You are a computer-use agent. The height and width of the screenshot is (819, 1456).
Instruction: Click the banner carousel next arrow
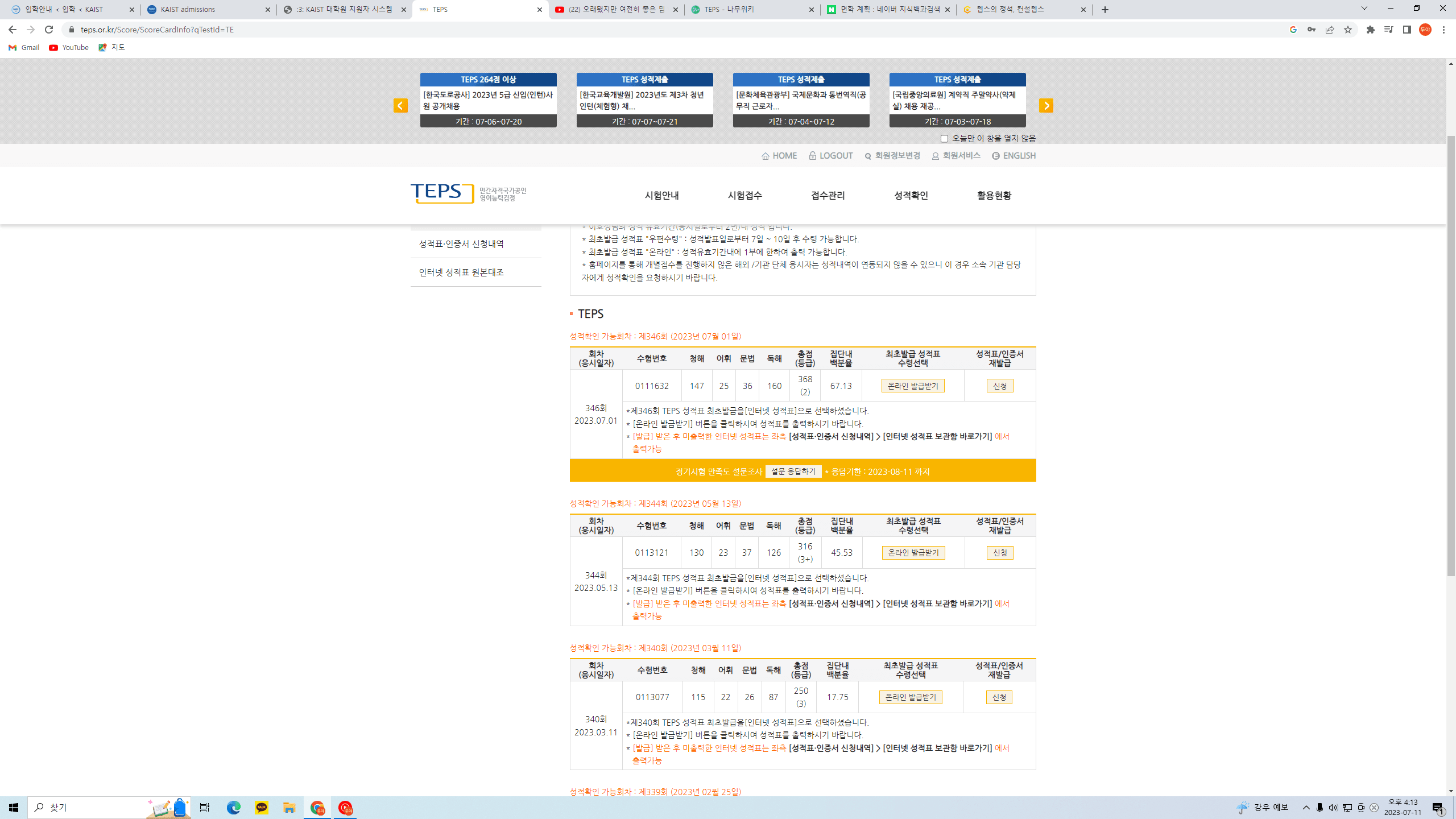pyautogui.click(x=1046, y=105)
